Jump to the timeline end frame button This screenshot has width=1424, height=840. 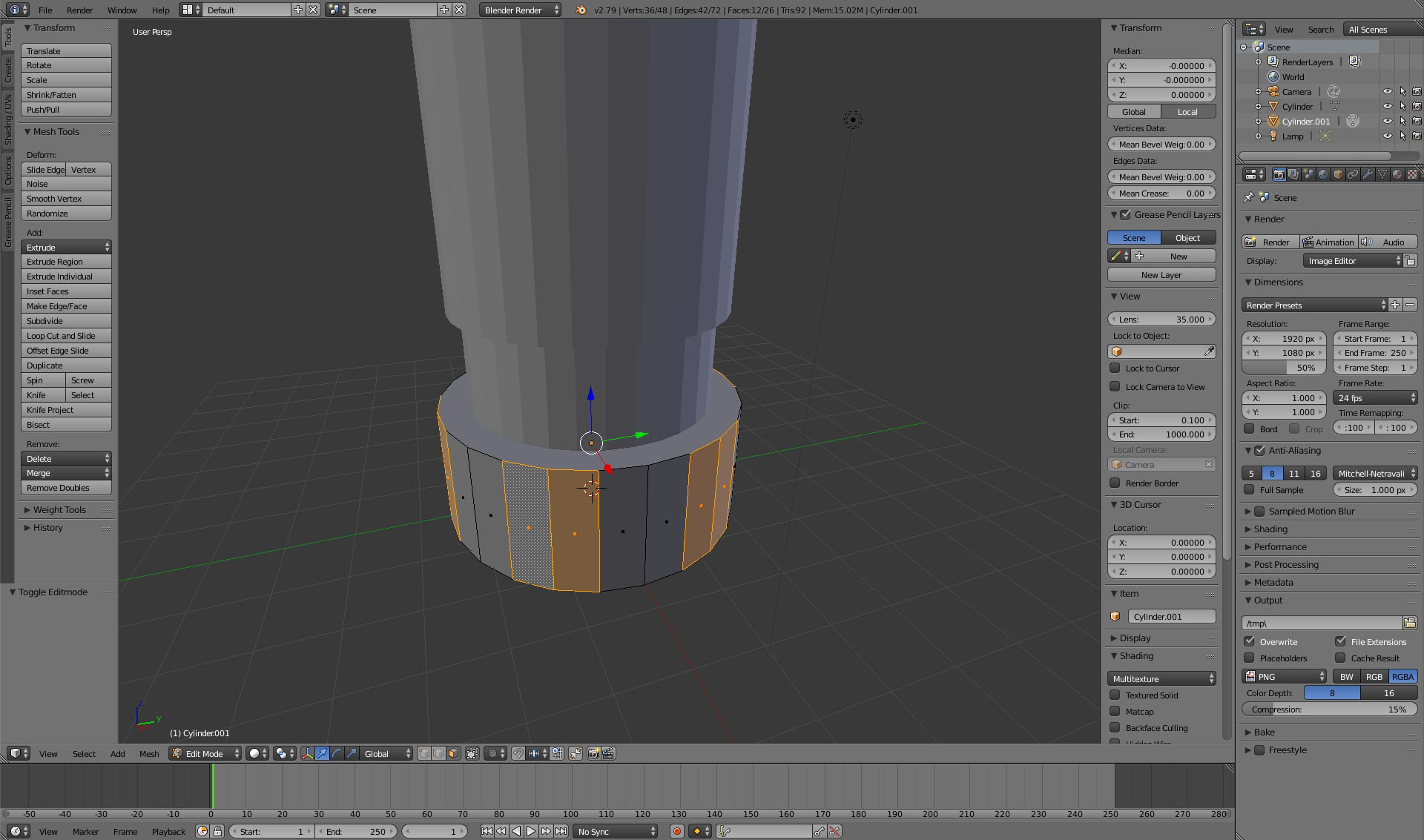click(561, 831)
